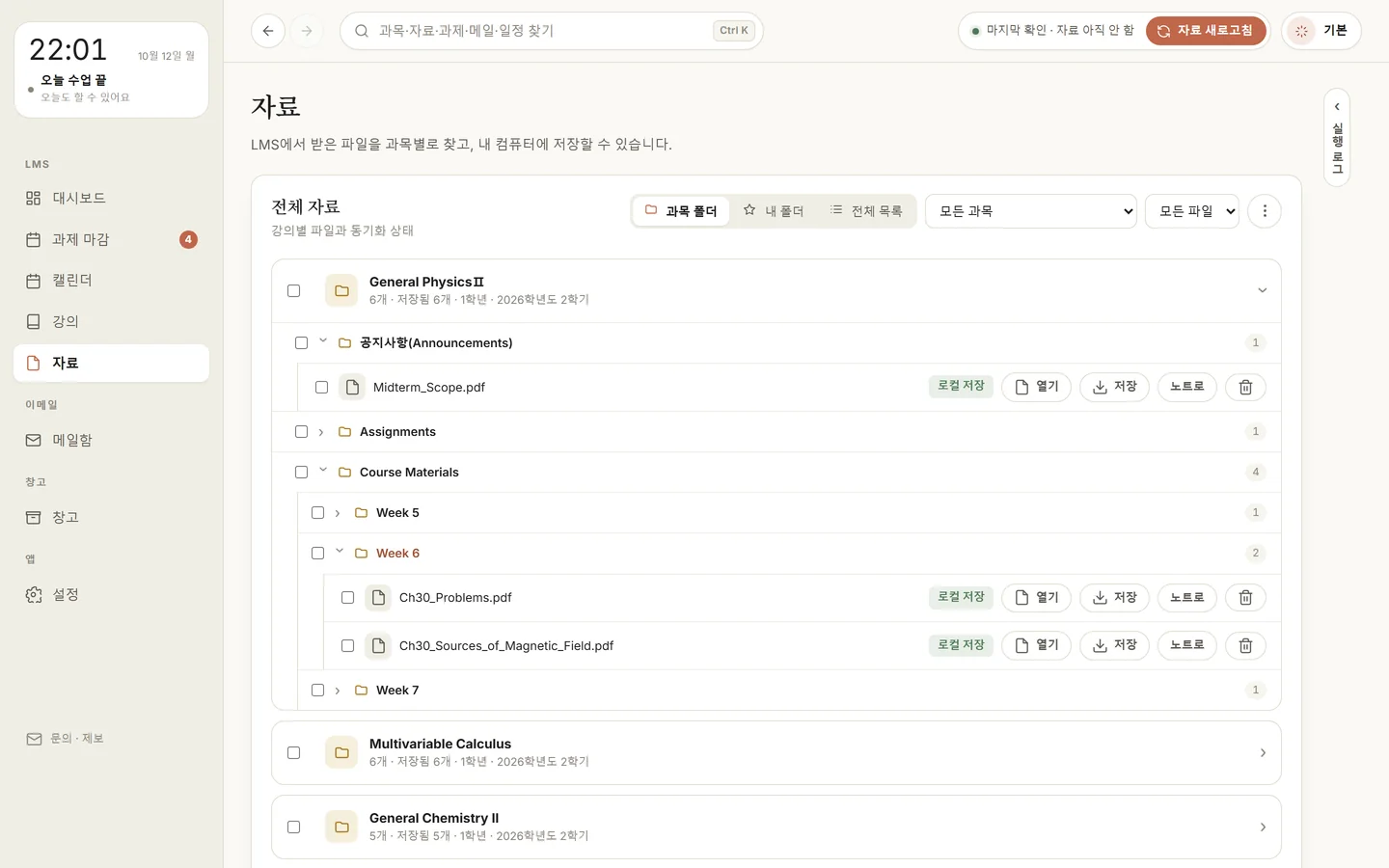Image resolution: width=1389 pixels, height=868 pixels.
Task: Delete Ch30_Sources_of_Magnetic_Field.pdf with trash icon
Action: tap(1245, 645)
